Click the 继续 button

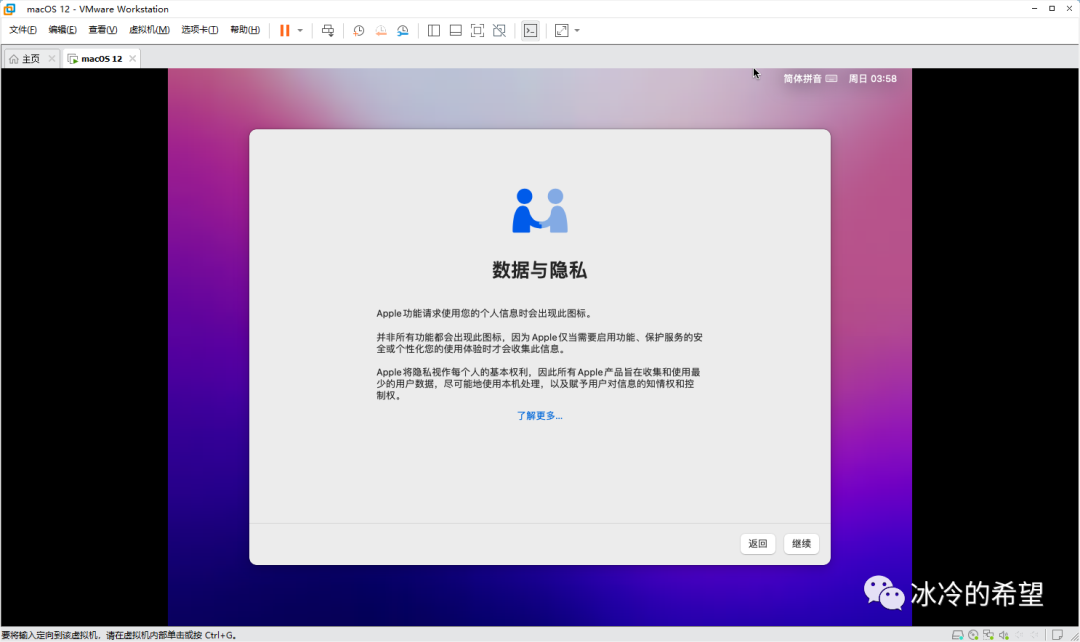tap(801, 543)
